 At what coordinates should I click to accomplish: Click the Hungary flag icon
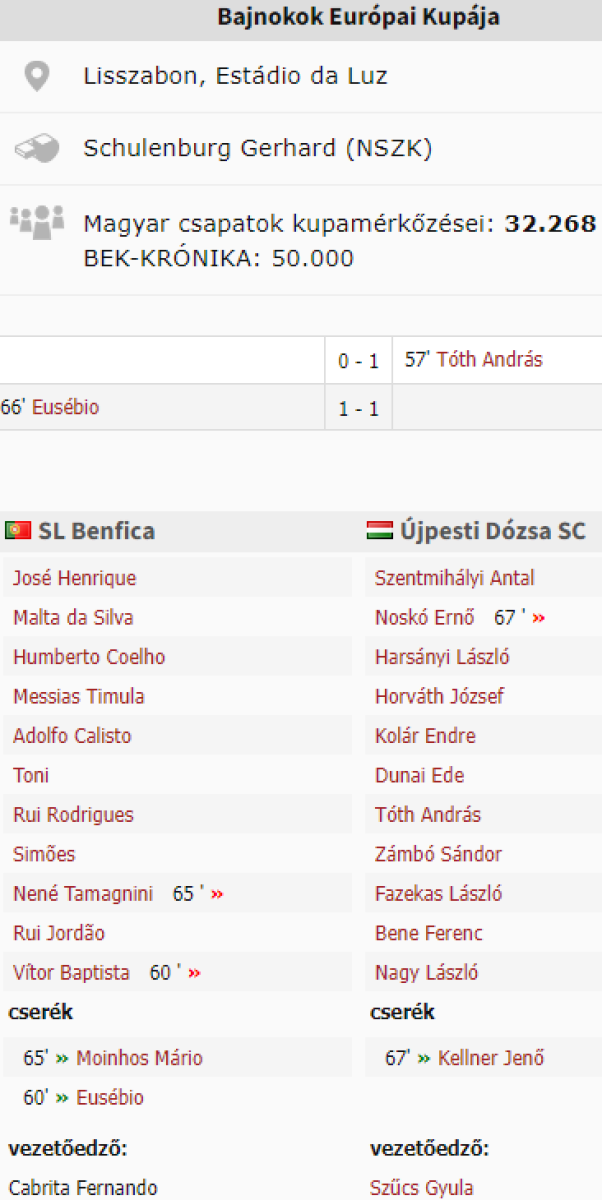[380, 531]
